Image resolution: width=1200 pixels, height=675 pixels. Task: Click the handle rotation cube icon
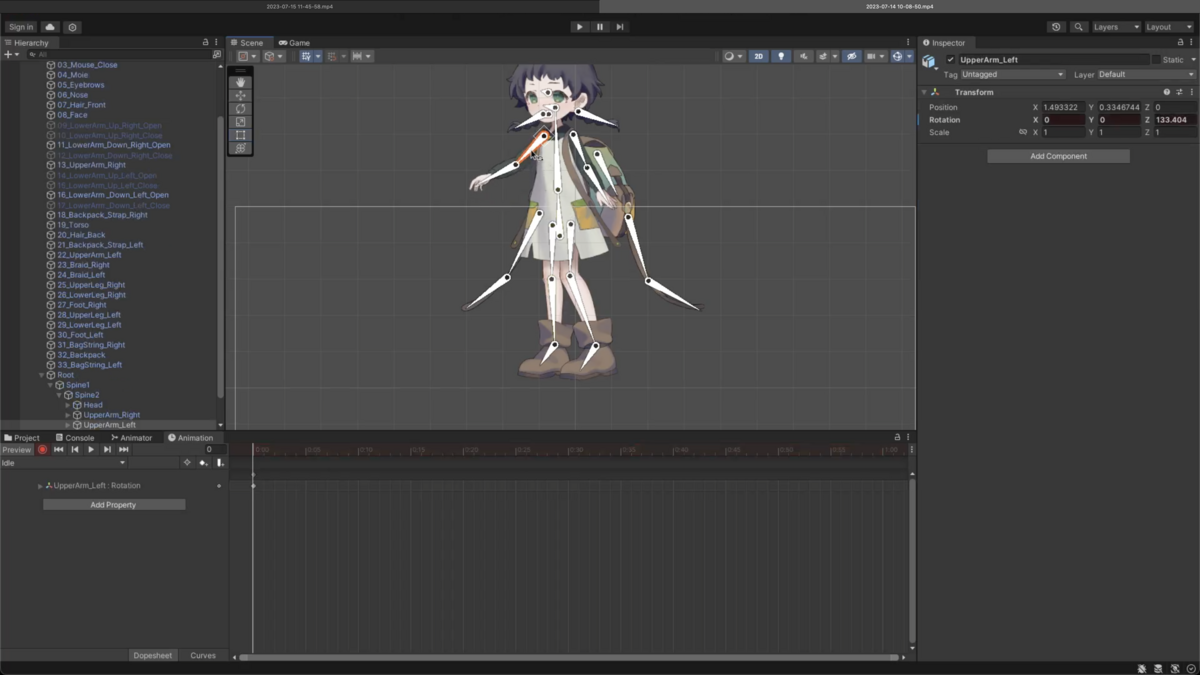tap(272, 57)
